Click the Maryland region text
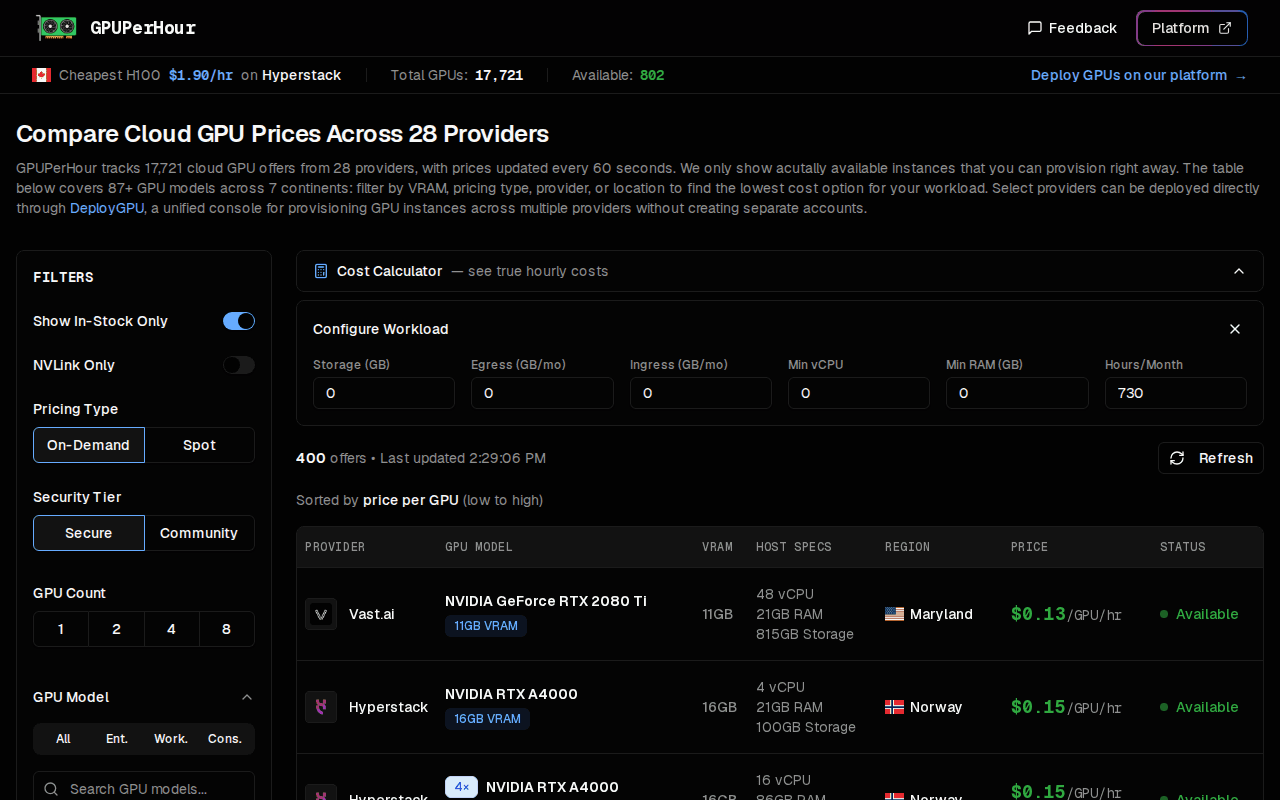Screen dimensions: 1280x800 coord(941,614)
